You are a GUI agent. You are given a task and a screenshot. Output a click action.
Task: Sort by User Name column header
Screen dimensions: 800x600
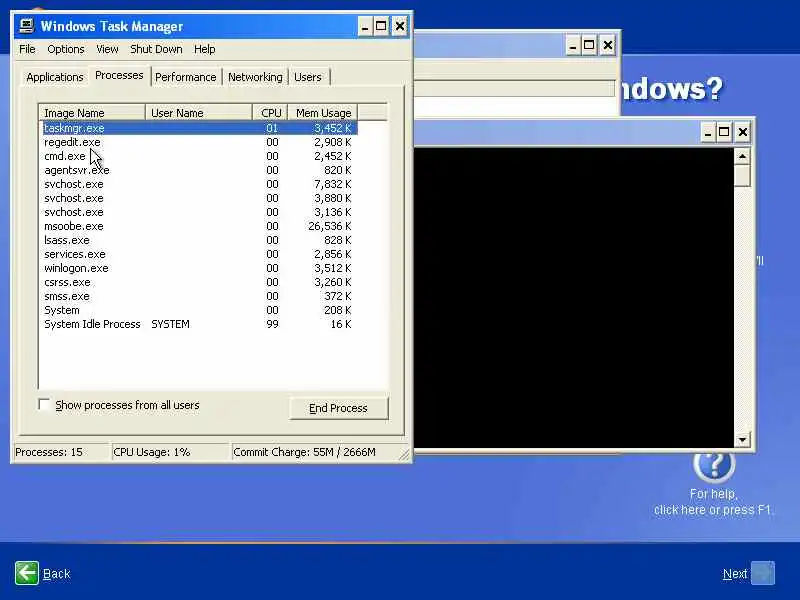pyautogui.click(x=198, y=113)
